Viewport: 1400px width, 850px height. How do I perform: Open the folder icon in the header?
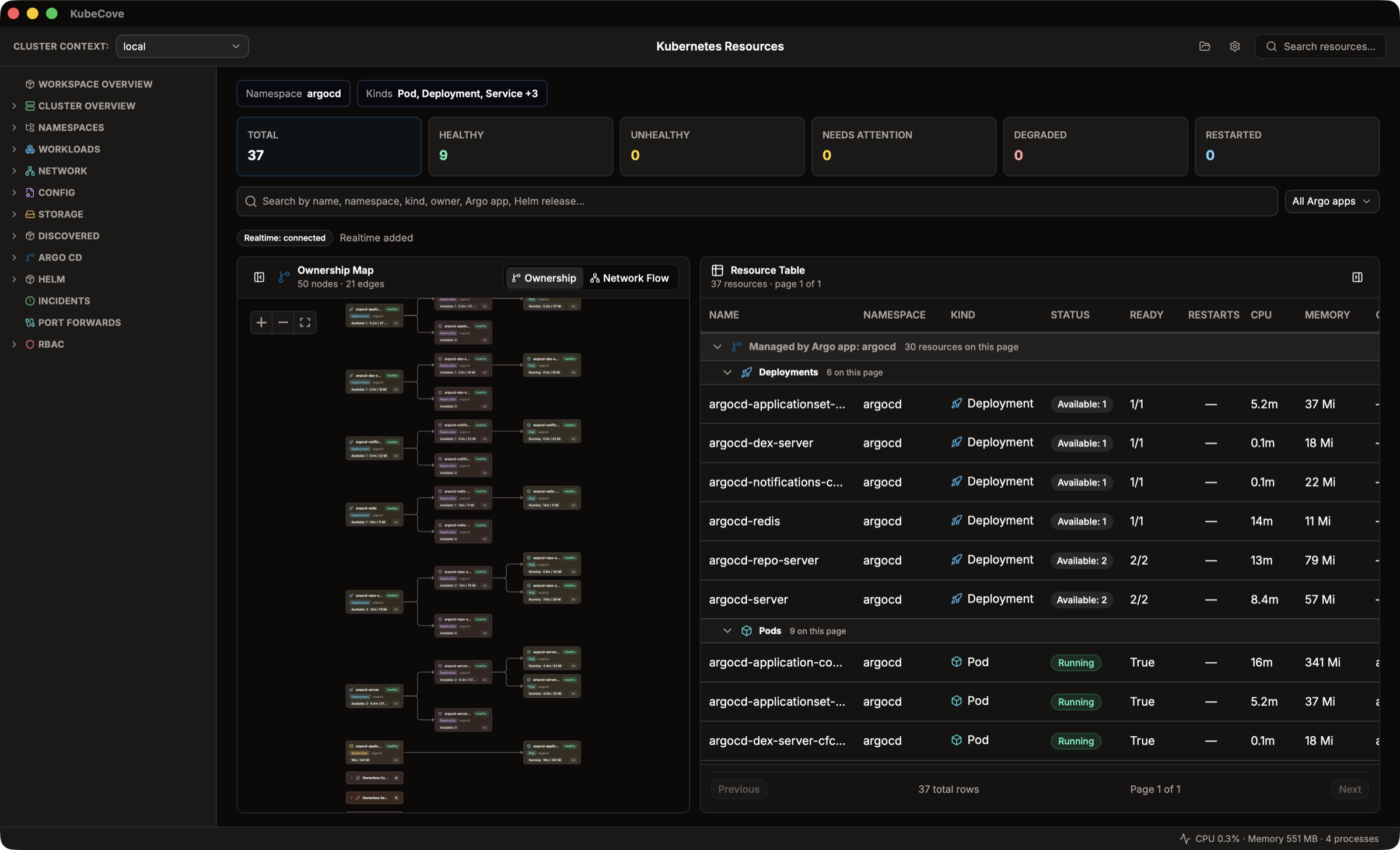click(1205, 46)
